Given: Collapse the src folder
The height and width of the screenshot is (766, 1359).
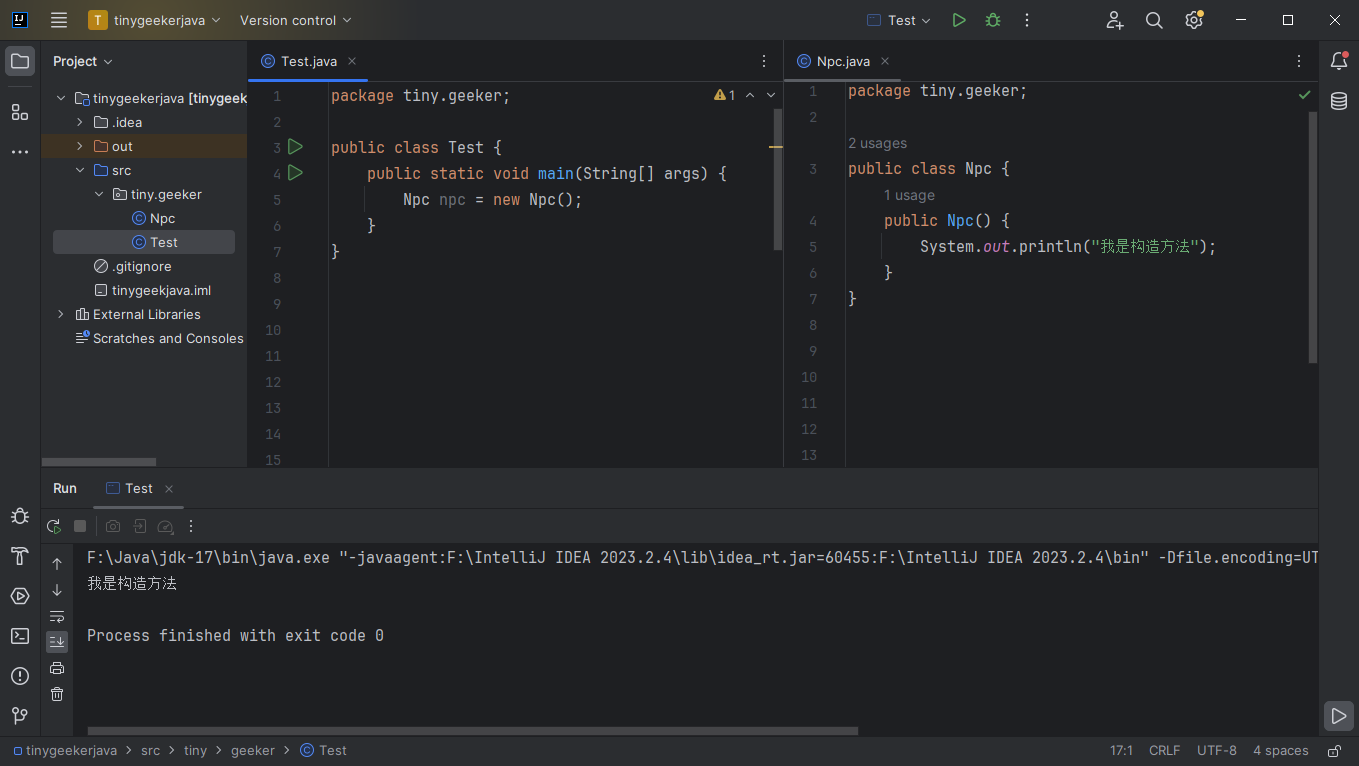Looking at the screenshot, I should (x=80, y=170).
